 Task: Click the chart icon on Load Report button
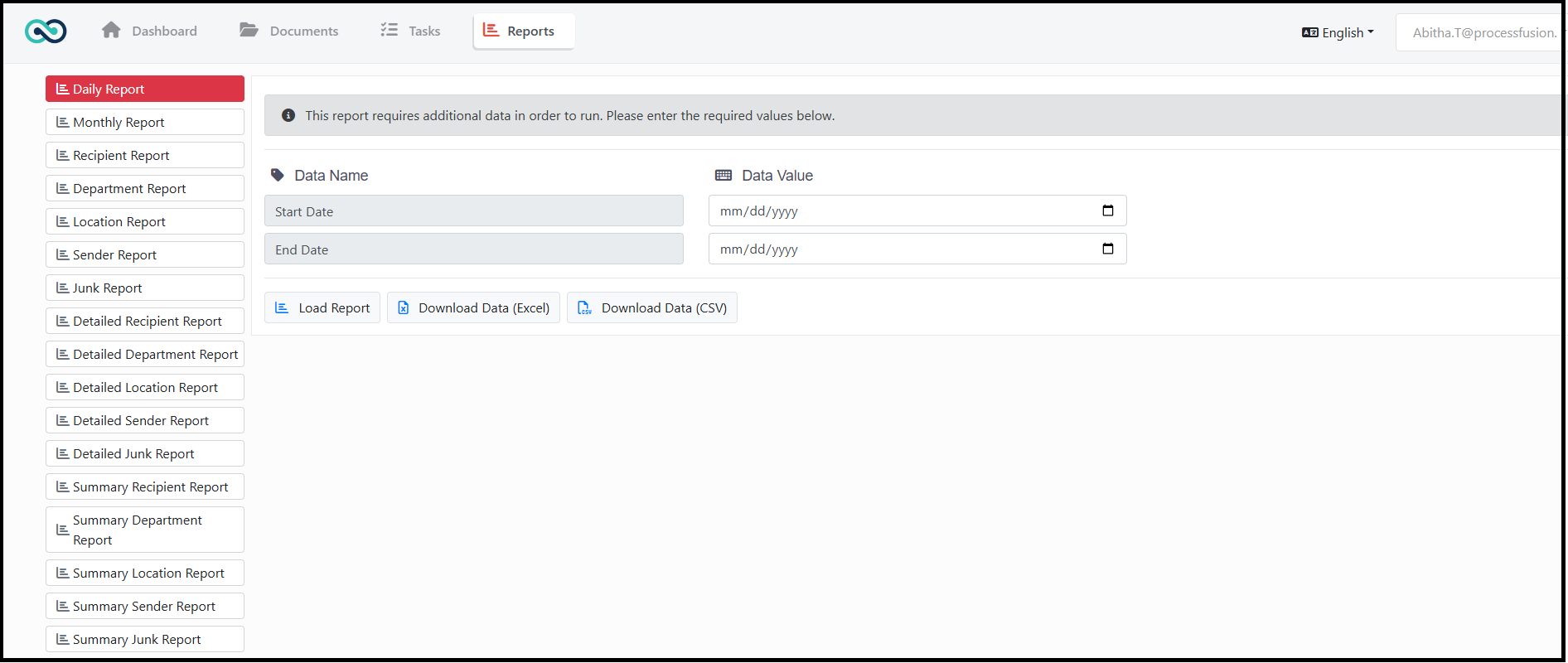[x=282, y=307]
